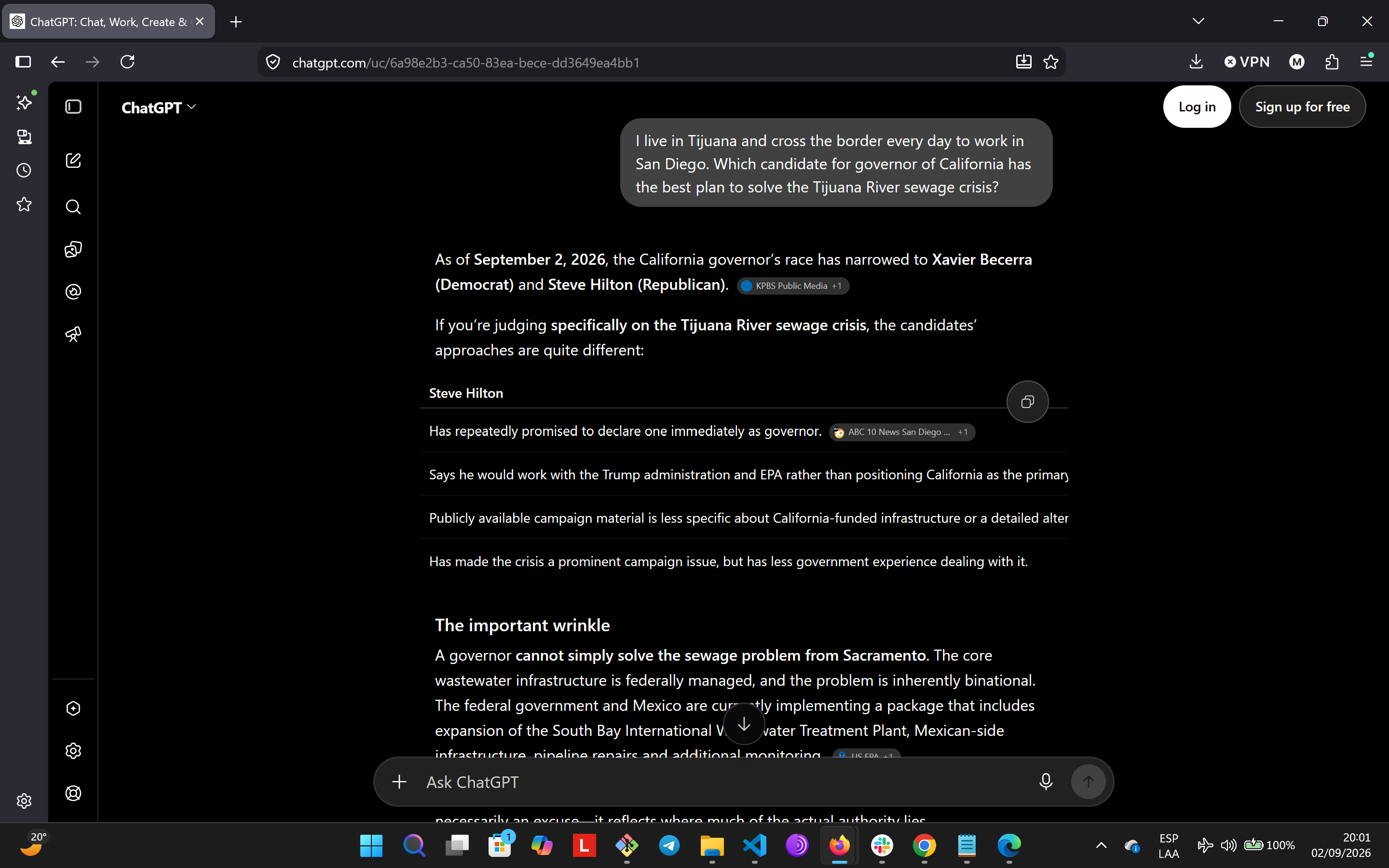The width and height of the screenshot is (1389, 868).
Task: Go back to the previous page
Action: 58,62
